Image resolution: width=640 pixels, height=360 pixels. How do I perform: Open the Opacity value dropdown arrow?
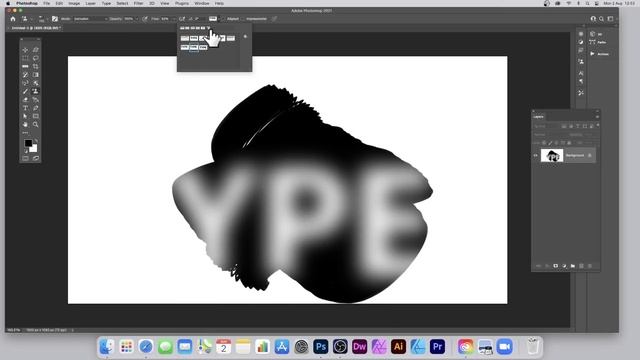[x=137, y=19]
